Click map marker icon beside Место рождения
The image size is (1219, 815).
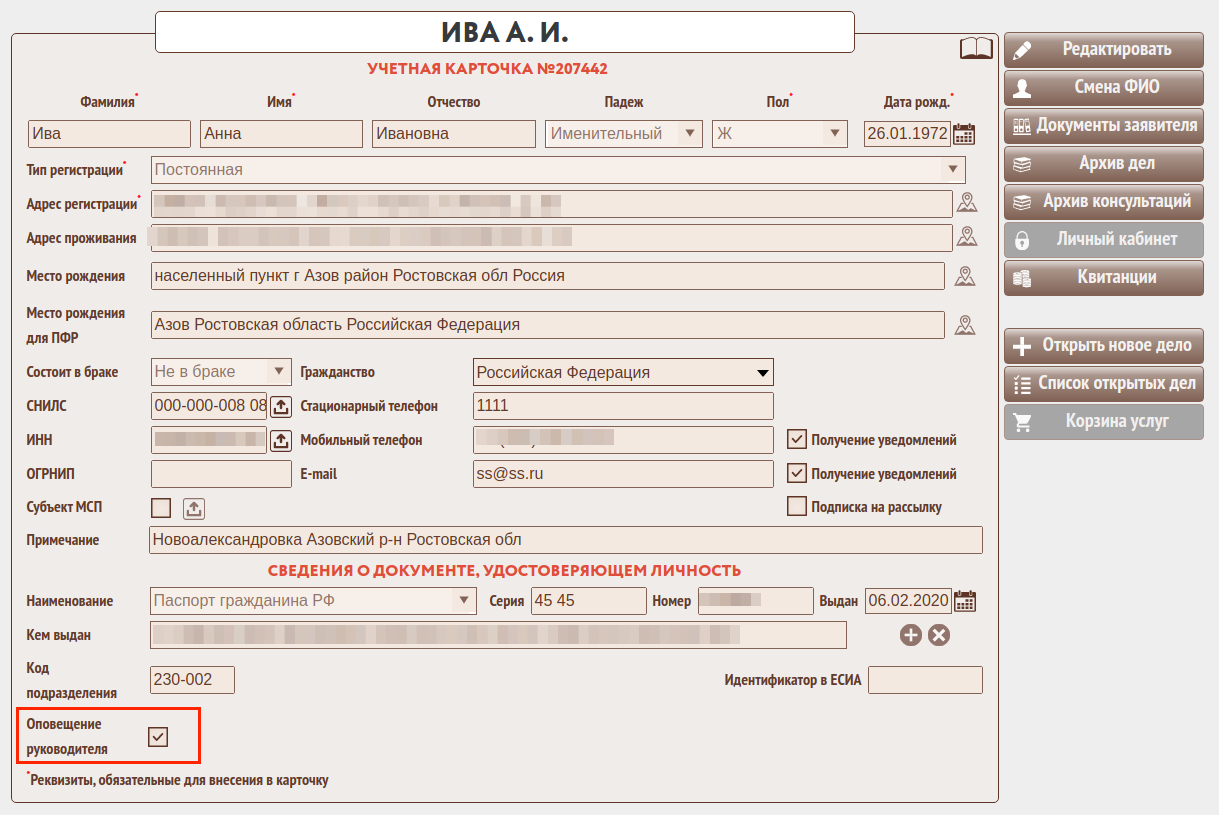[964, 276]
